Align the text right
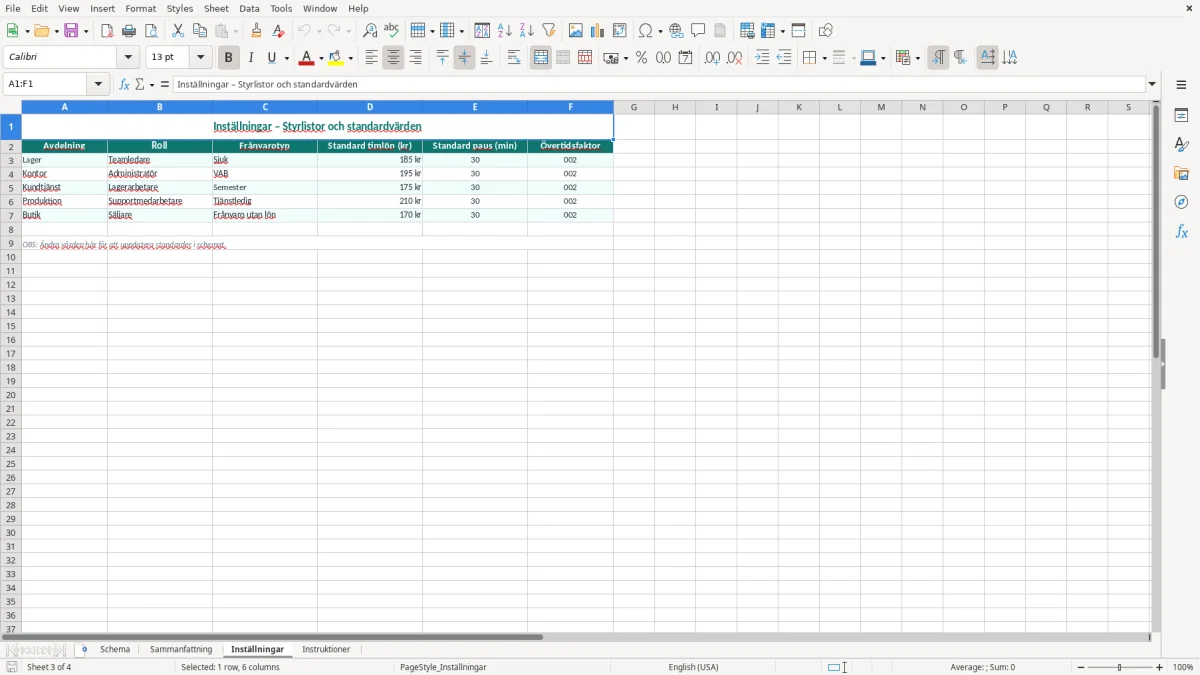 point(415,58)
